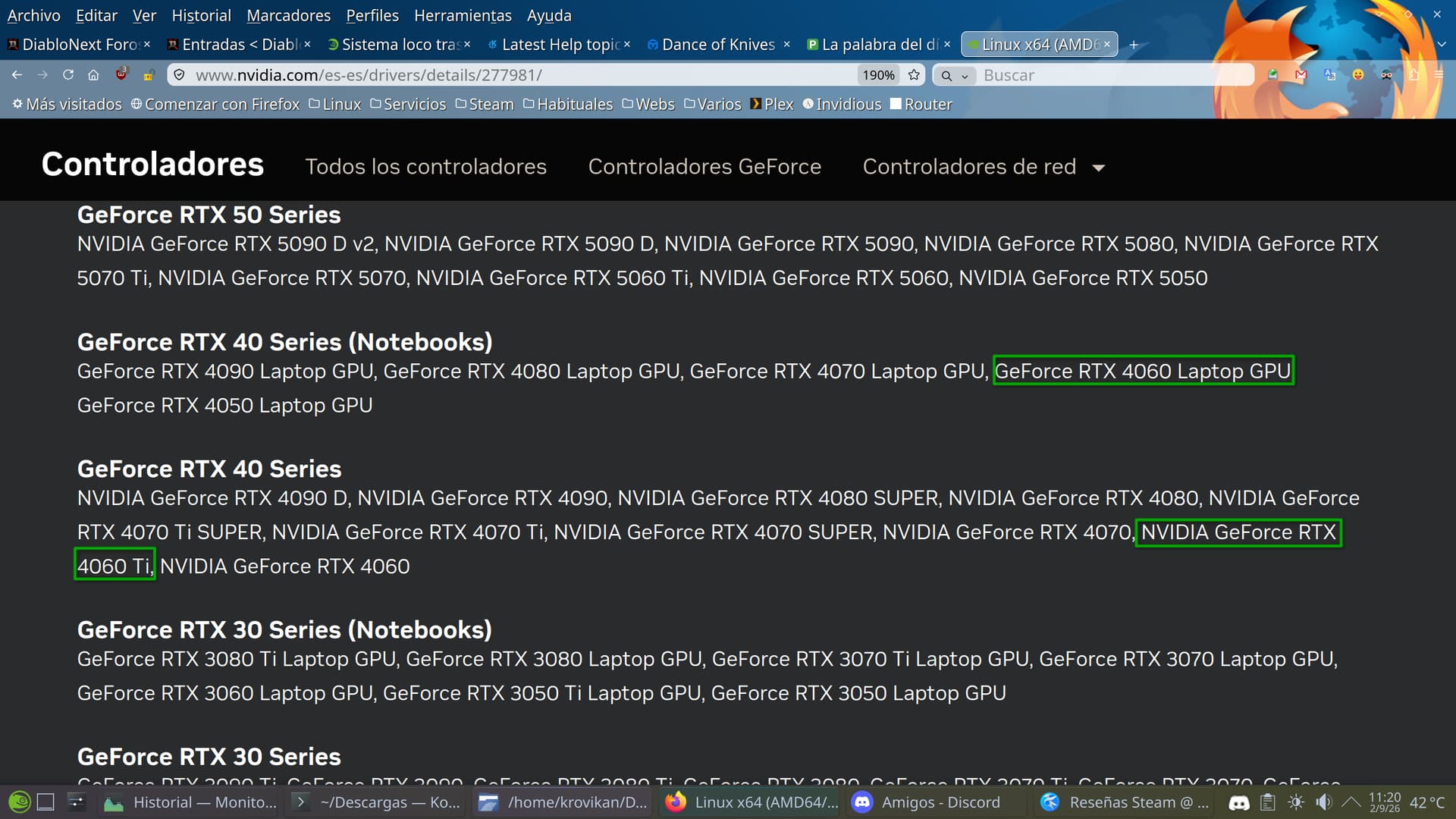Open the Firefox extensions puzzle icon
The height and width of the screenshot is (819, 1456).
pos(1414,75)
